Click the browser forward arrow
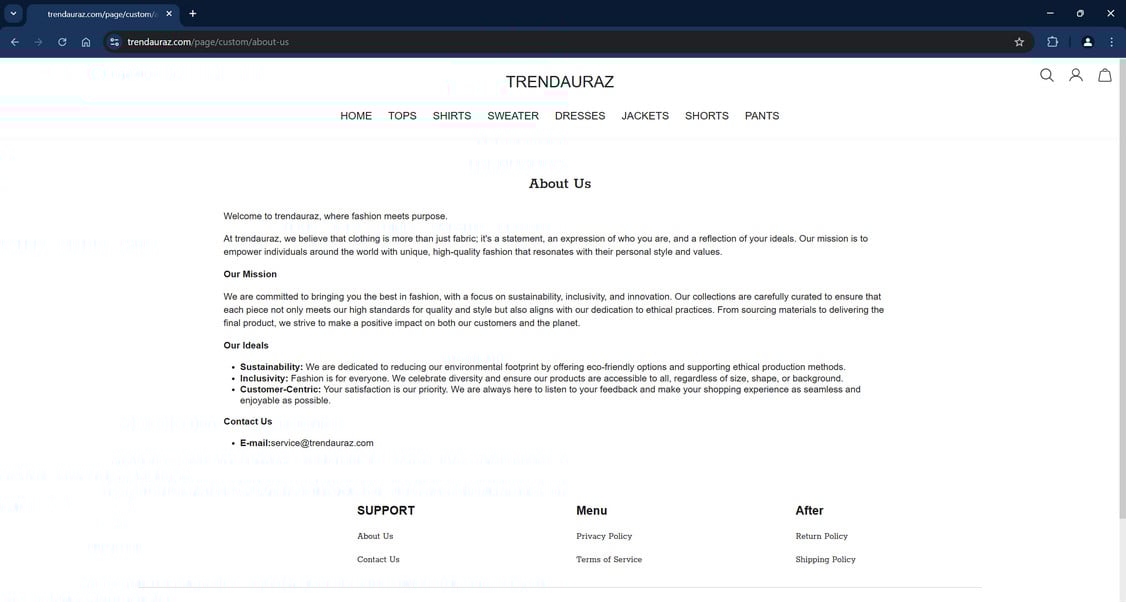 pyautogui.click(x=38, y=42)
